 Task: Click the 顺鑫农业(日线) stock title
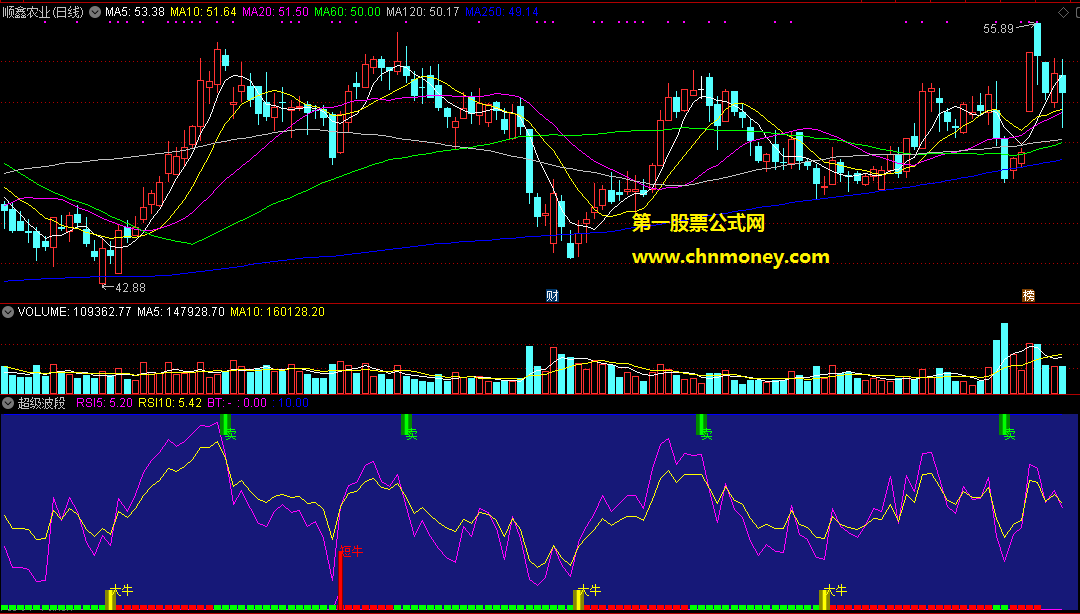(43, 12)
